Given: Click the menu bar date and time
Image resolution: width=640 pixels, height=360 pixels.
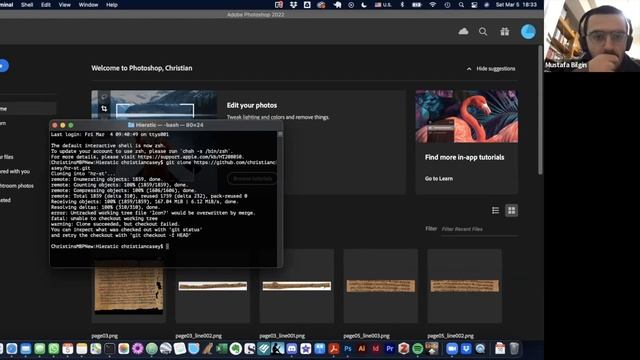Looking at the screenshot, I should pyautogui.click(x=516, y=5).
